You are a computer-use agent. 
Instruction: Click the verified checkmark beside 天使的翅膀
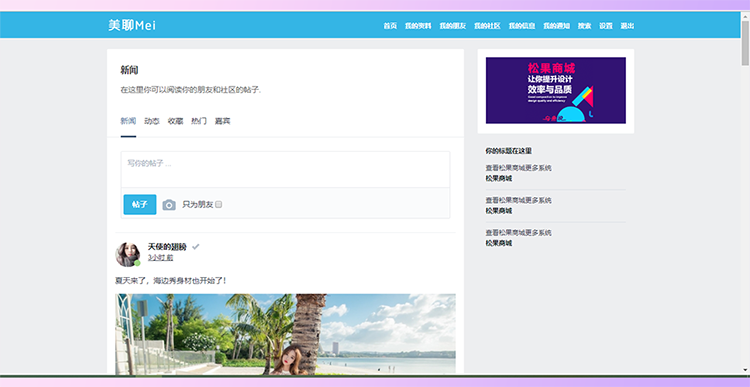coord(196,247)
